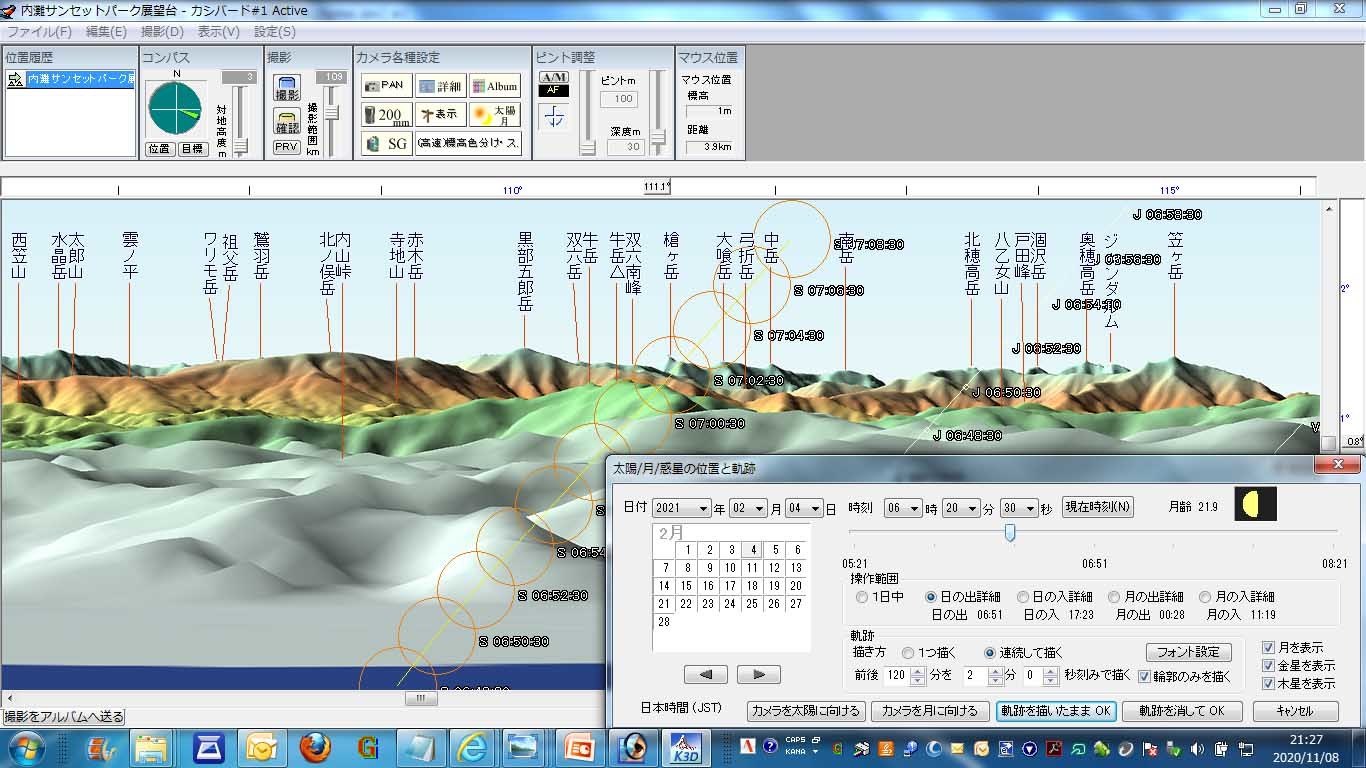Select the 日の出詳細 radio option
The height and width of the screenshot is (768, 1366).
click(x=962, y=597)
